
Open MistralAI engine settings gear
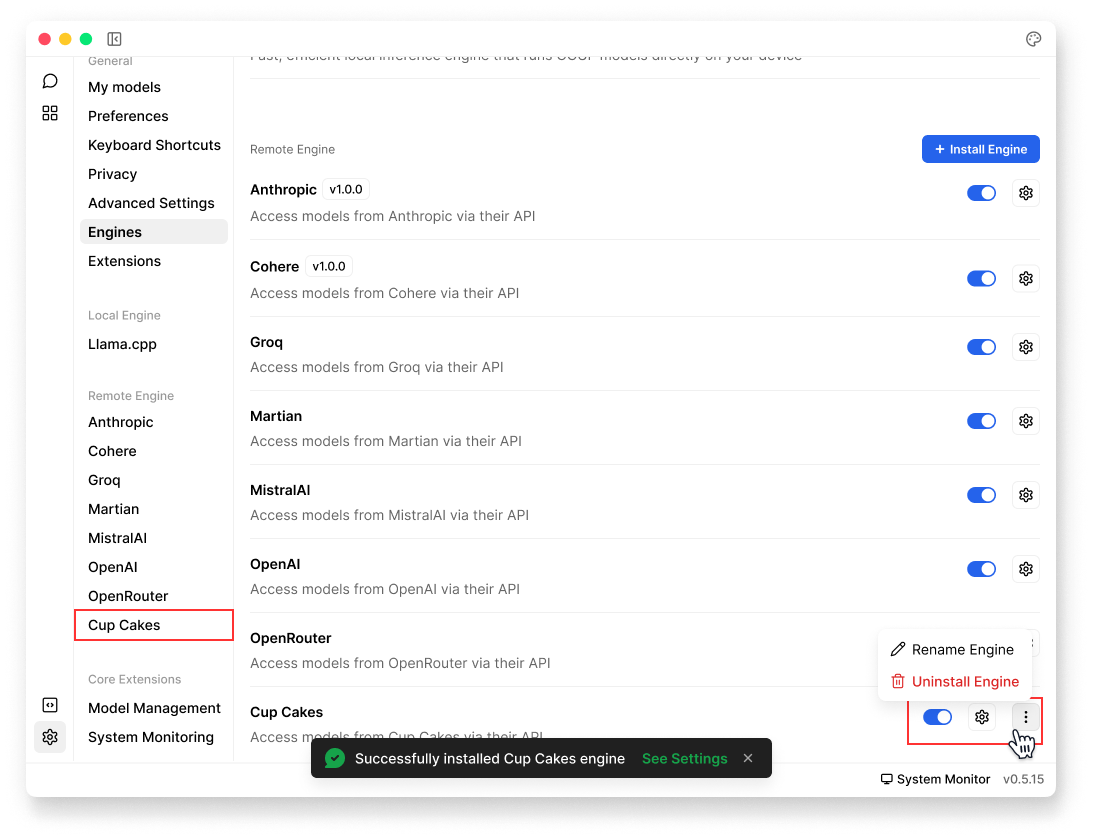coord(1025,495)
